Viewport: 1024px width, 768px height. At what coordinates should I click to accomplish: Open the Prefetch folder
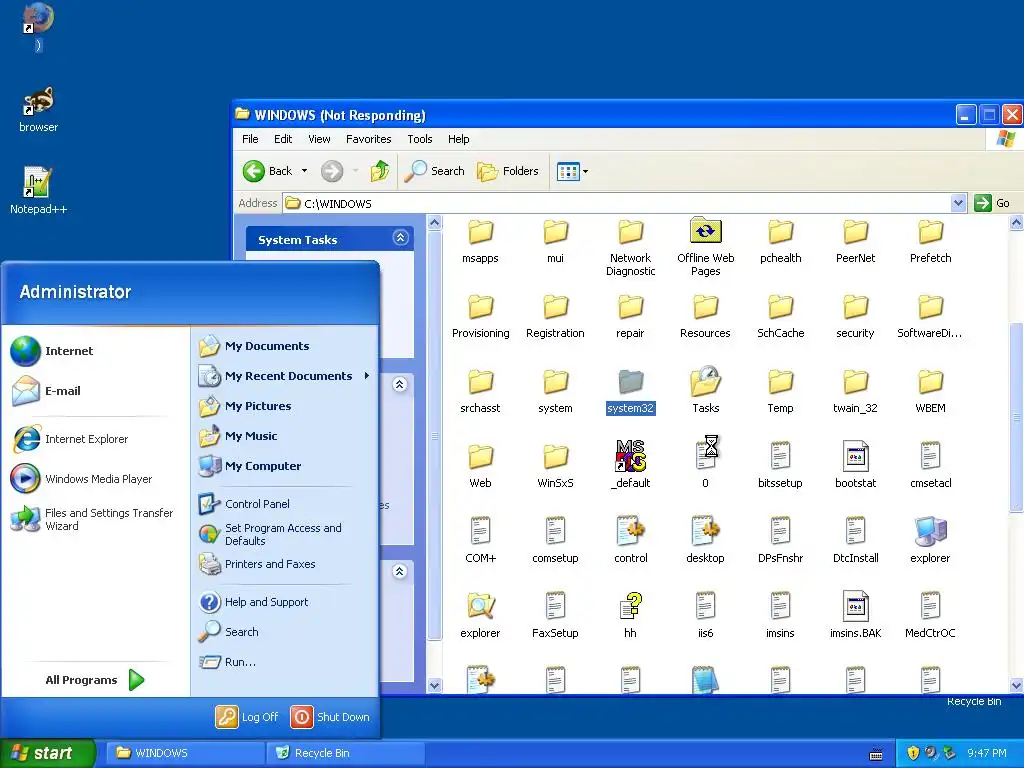[931, 242]
